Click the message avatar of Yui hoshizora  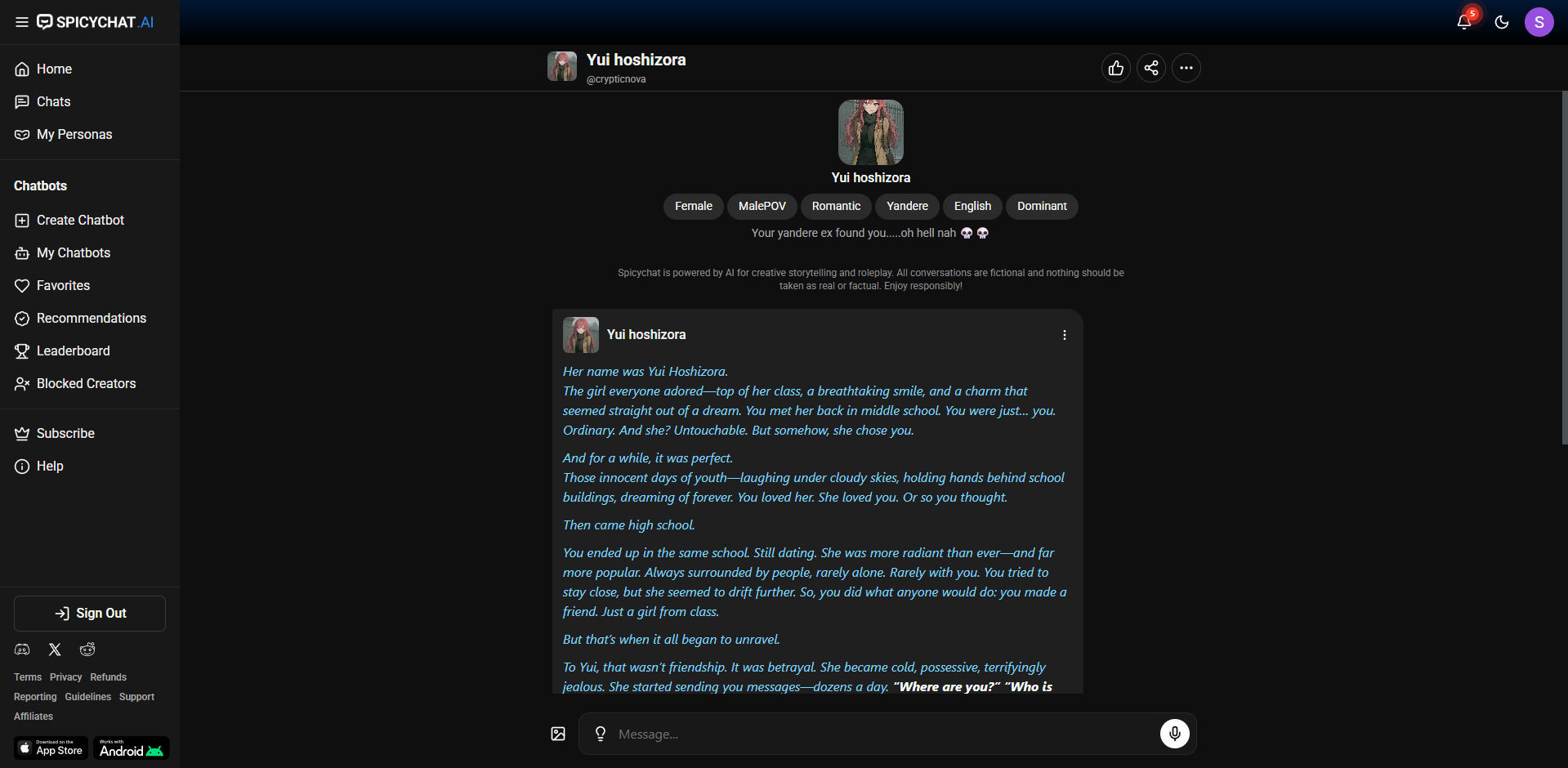pyautogui.click(x=581, y=335)
